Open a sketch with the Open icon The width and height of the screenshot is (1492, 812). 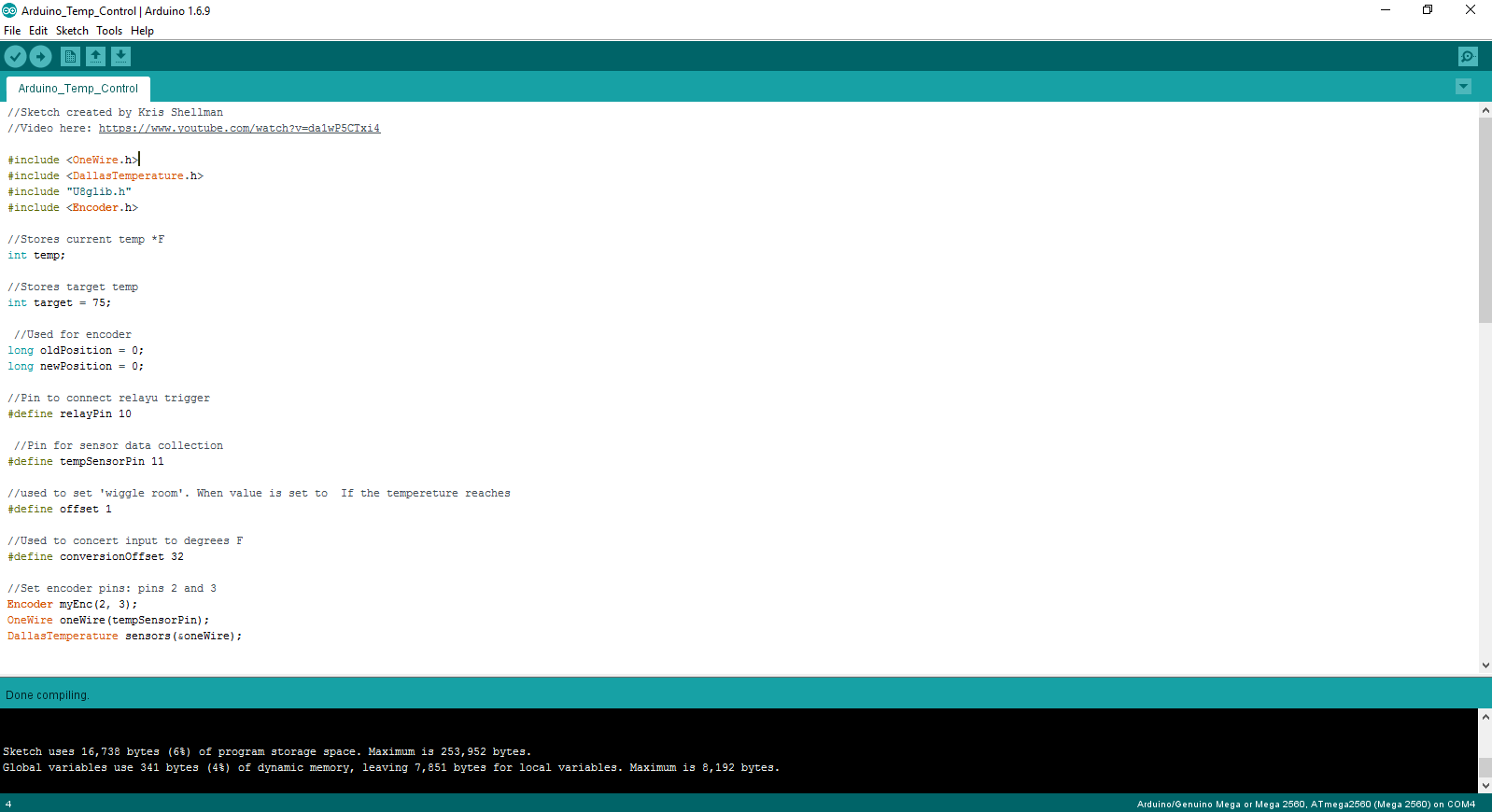coord(95,57)
